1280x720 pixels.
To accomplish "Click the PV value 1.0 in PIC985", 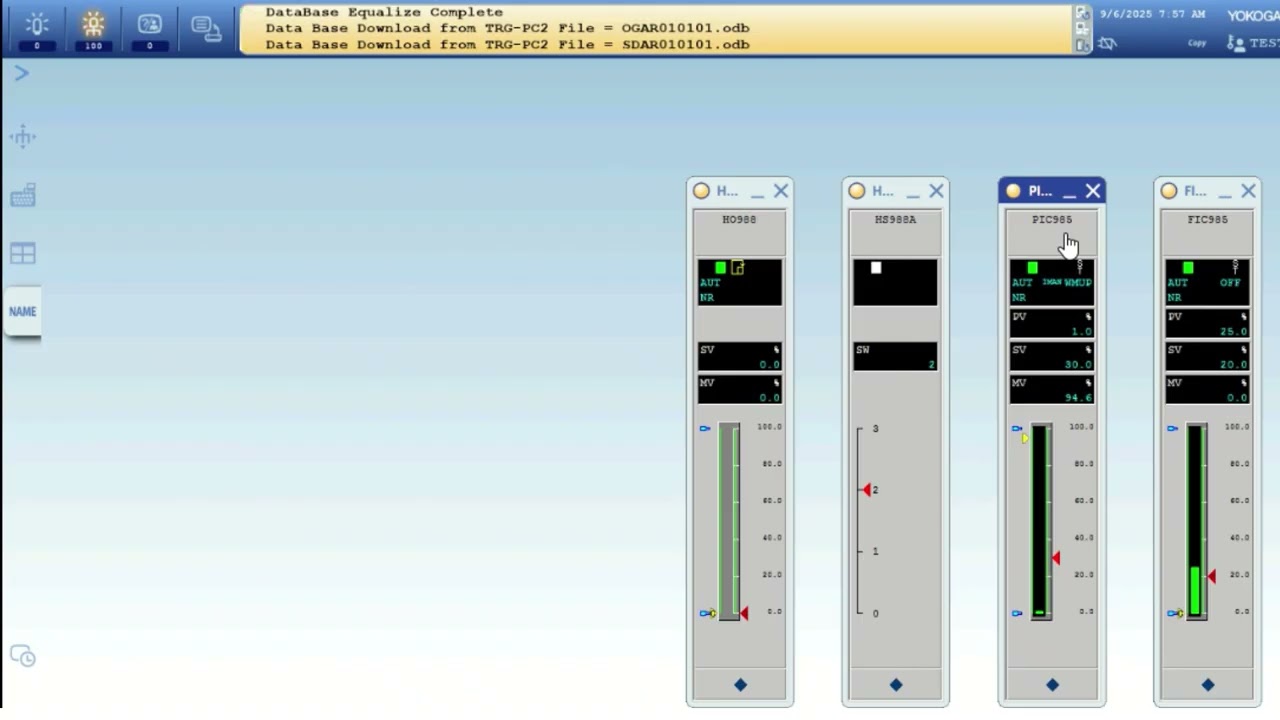I will (x=1081, y=331).
